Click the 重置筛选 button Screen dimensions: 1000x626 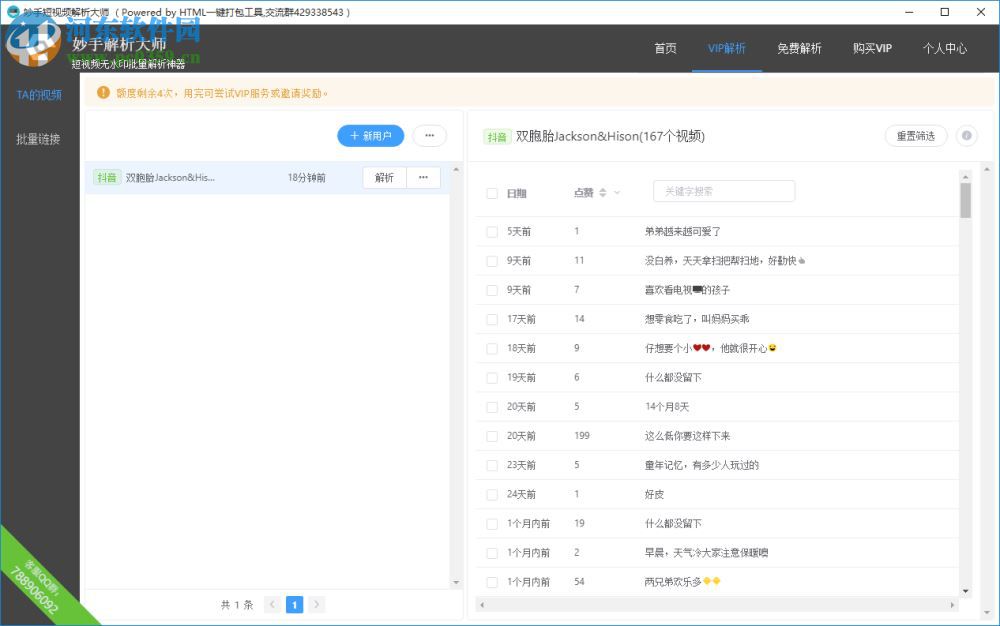pyautogui.click(x=915, y=136)
